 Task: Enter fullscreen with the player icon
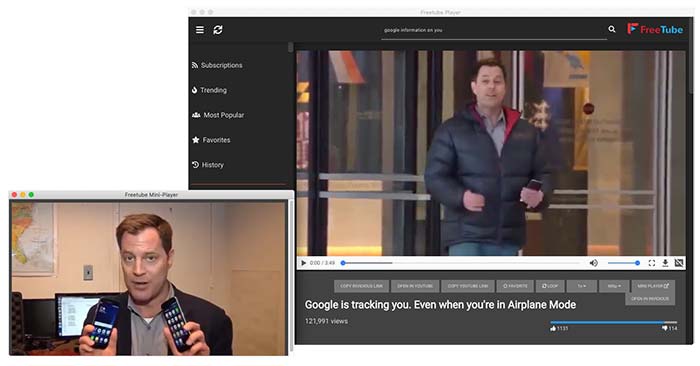[x=652, y=263]
